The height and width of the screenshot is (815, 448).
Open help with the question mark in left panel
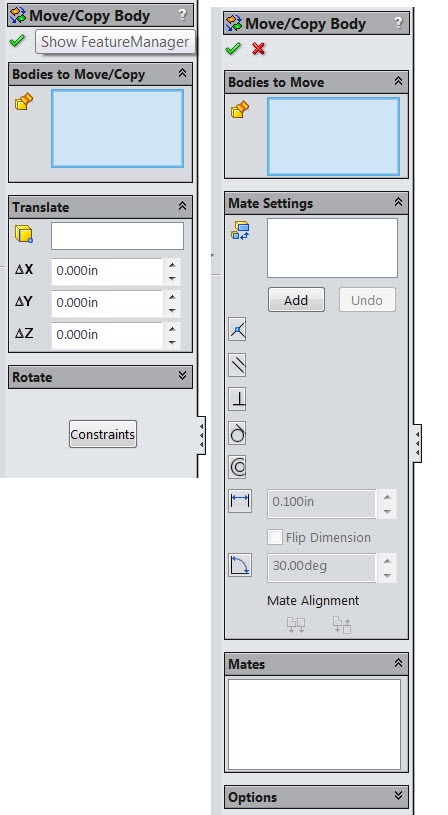pyautogui.click(x=182, y=15)
